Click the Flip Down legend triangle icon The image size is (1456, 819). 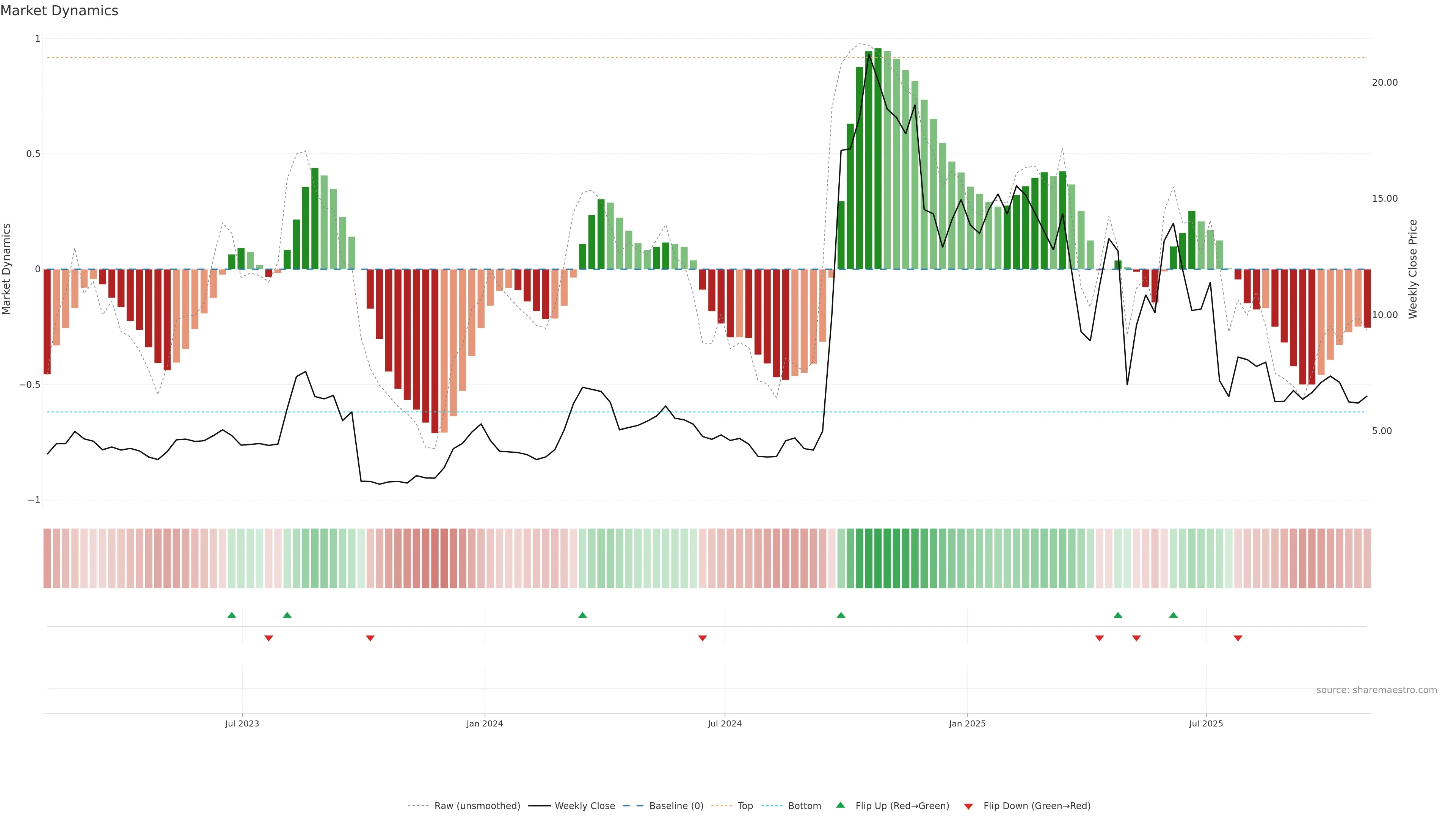[968, 806]
